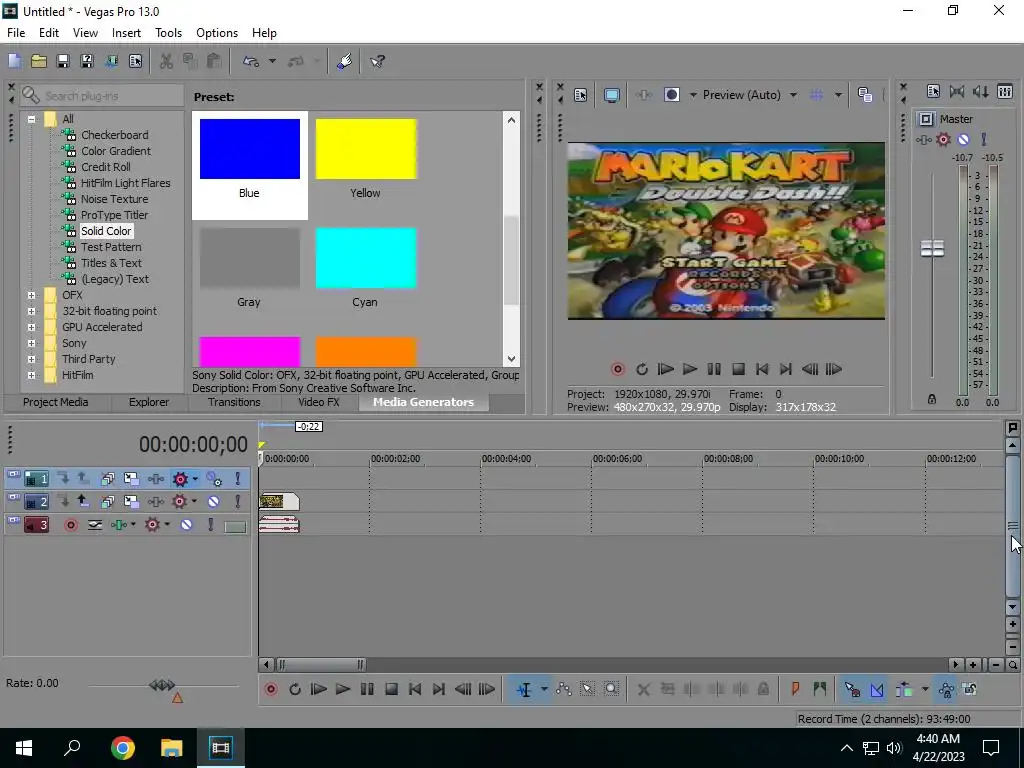Open Google Chrome from the taskbar
1024x768 pixels.
click(x=123, y=748)
